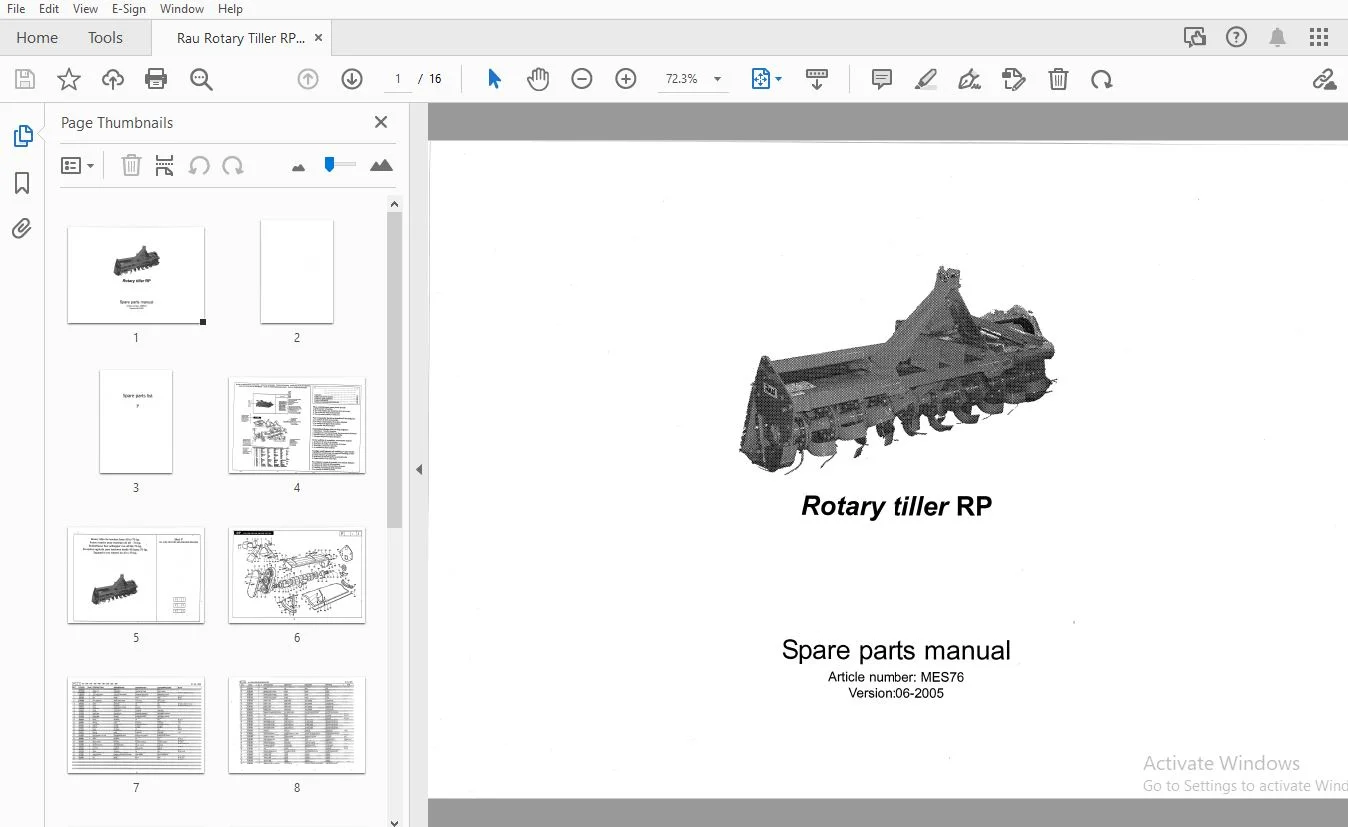Open Bookmarks sidebar panel icon
1348x827 pixels.
(x=22, y=183)
